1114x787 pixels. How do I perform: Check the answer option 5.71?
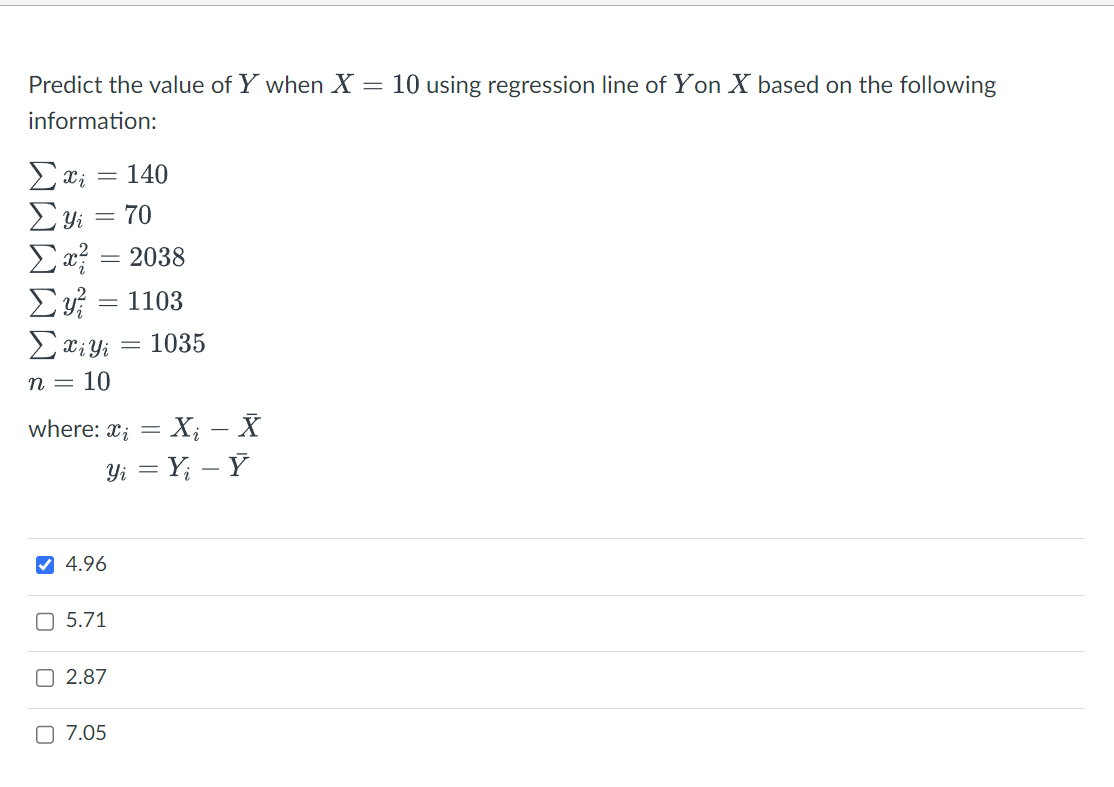coord(44,621)
